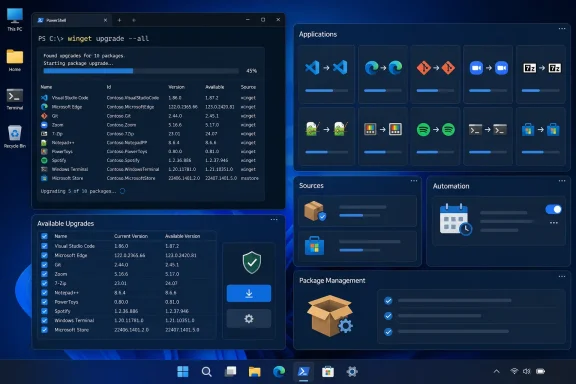Open the Recycle Bin desktop icon
Screen dimensions: 576x384
[15, 137]
